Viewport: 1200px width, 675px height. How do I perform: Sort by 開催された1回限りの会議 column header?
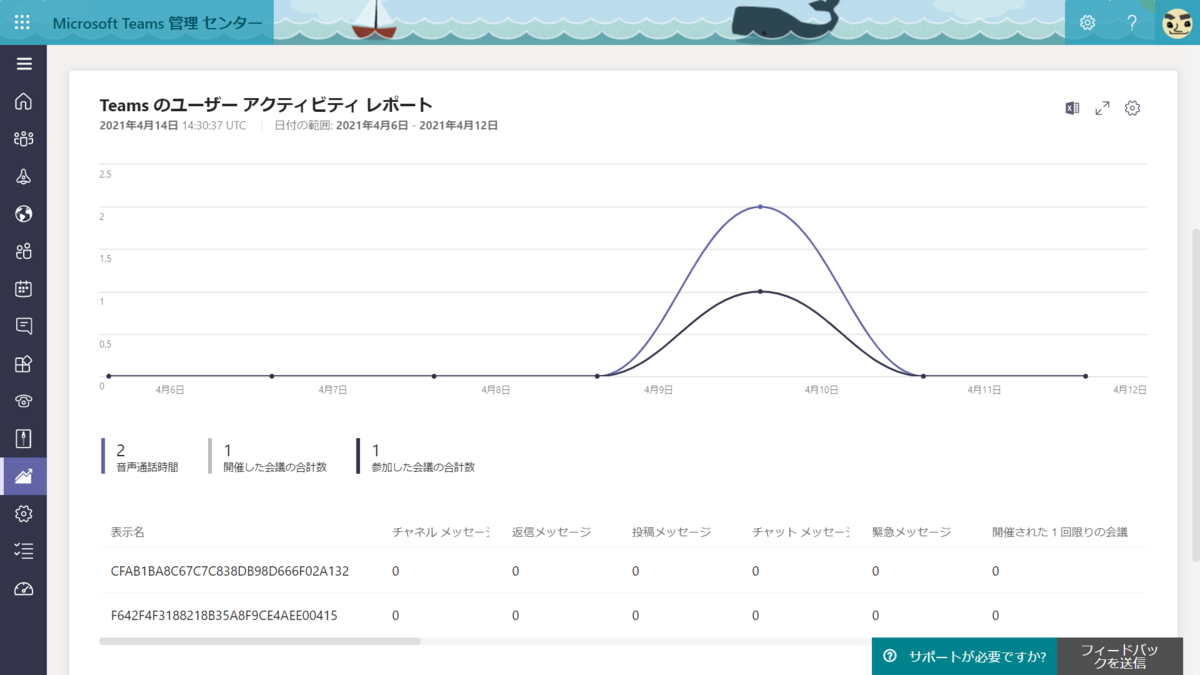[1060, 532]
